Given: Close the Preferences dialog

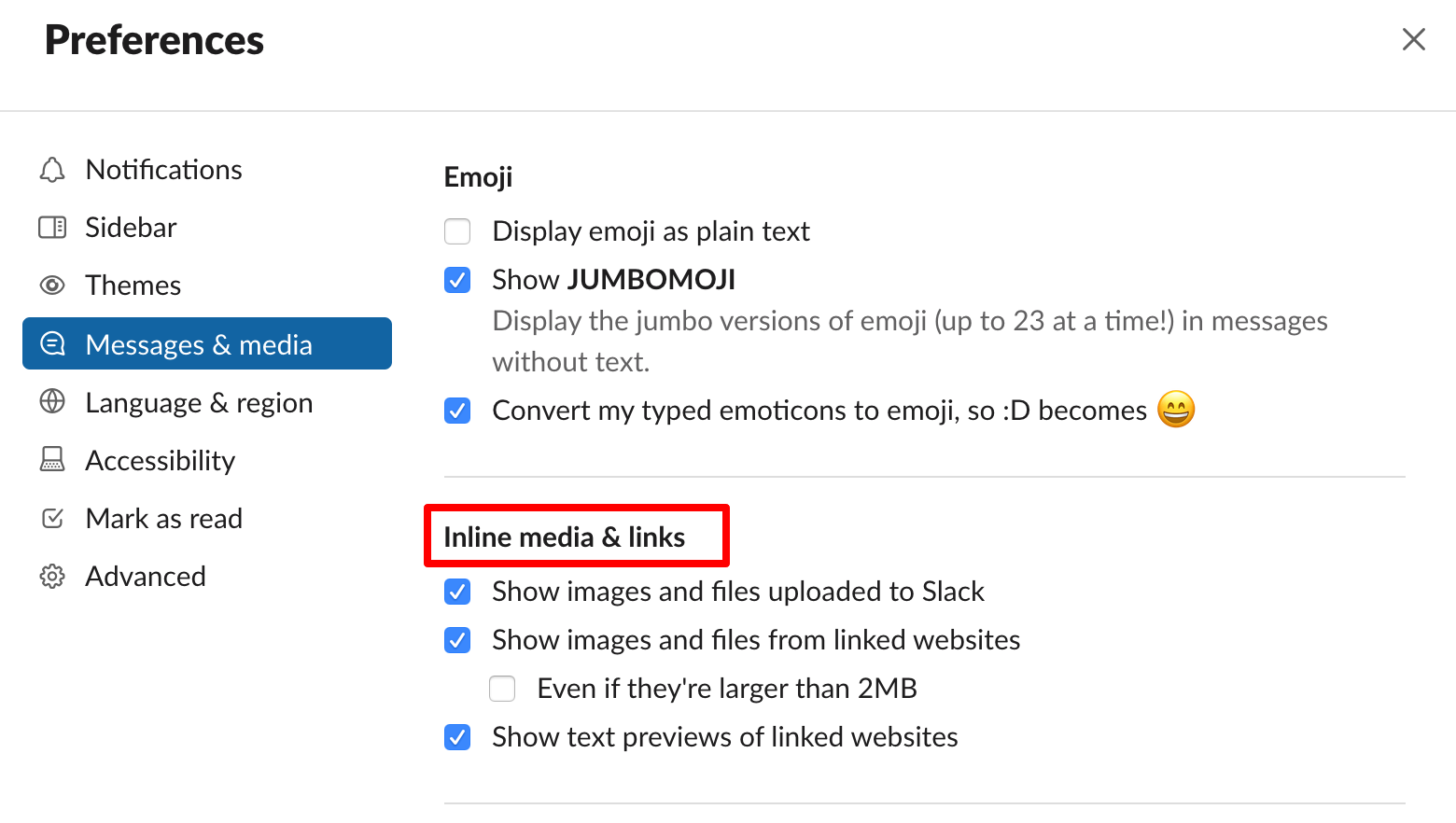Looking at the screenshot, I should point(1414,39).
